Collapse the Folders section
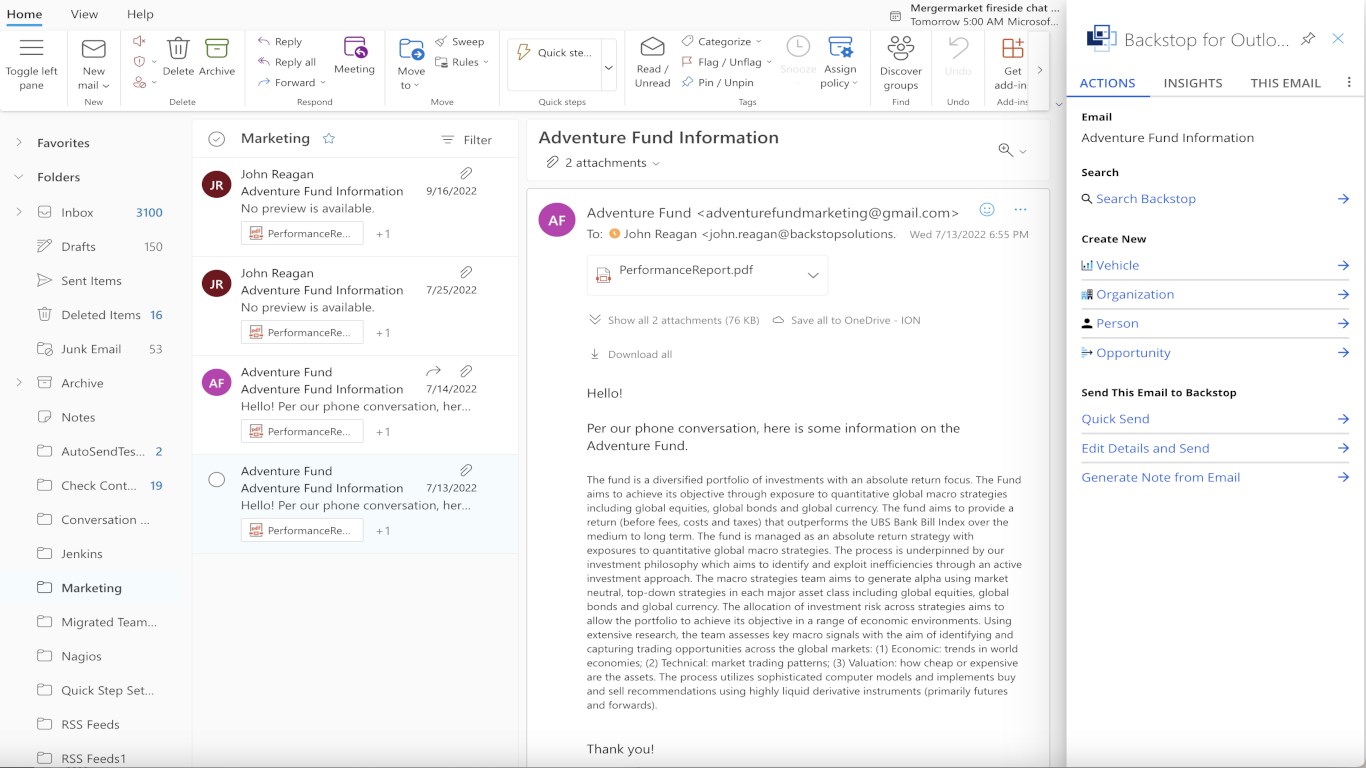This screenshot has height=768, width=1366. [19, 177]
